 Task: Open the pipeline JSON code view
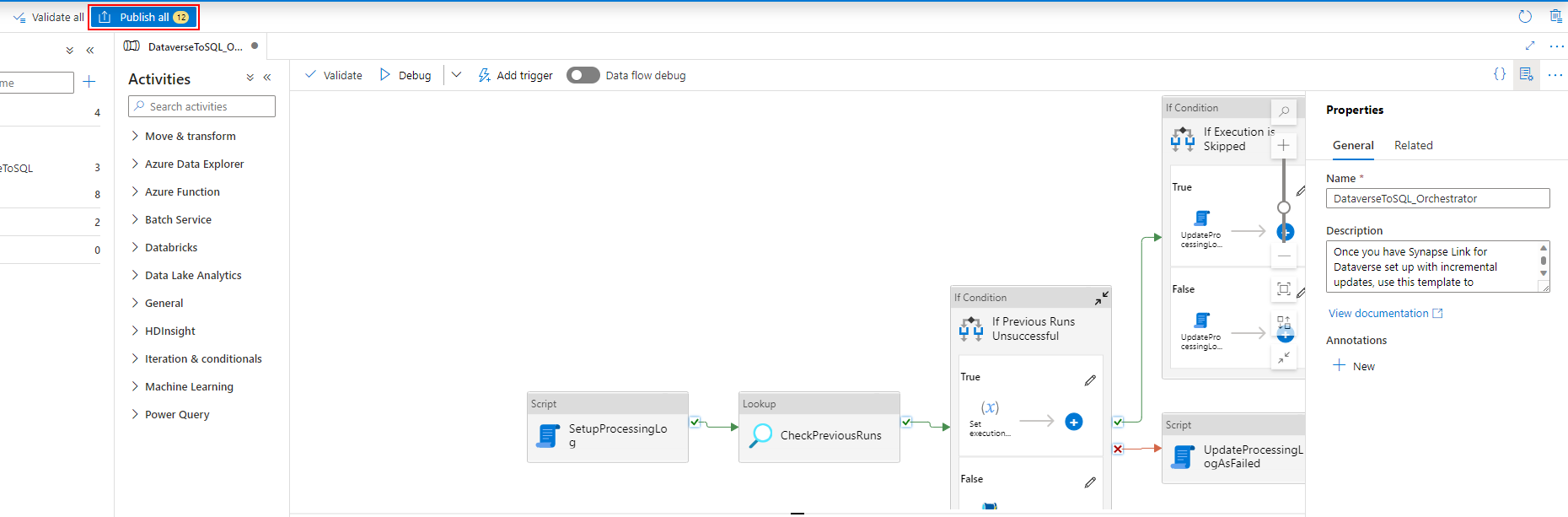tap(1500, 74)
